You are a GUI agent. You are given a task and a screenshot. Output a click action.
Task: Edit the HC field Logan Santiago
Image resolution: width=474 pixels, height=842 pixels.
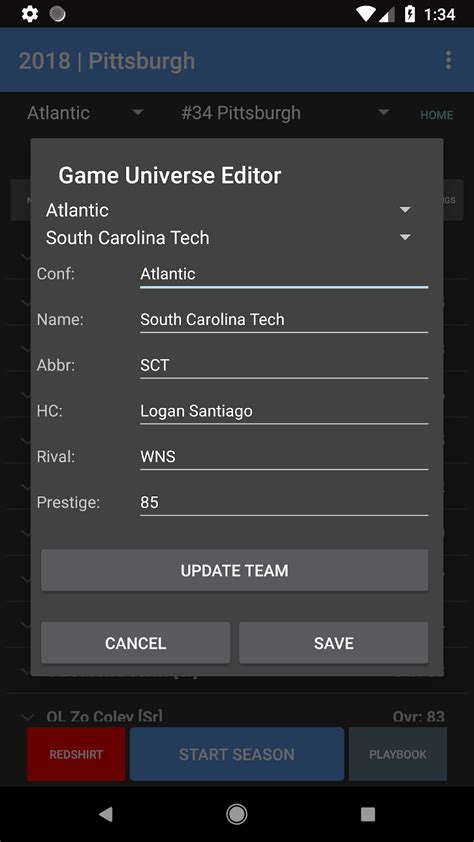[x=284, y=411]
